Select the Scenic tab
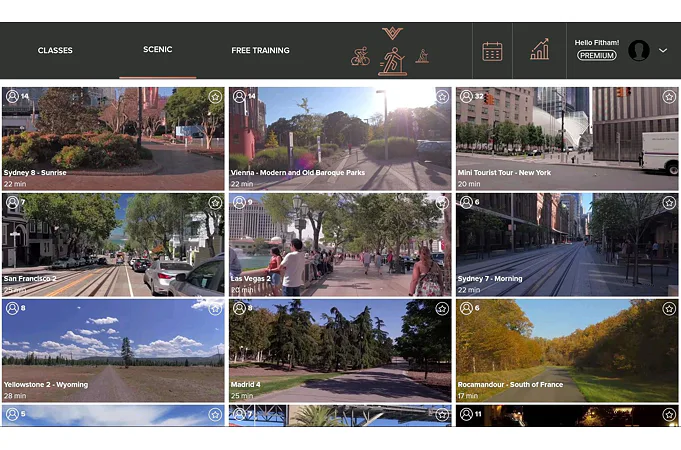The width and height of the screenshot is (681, 450). click(158, 50)
